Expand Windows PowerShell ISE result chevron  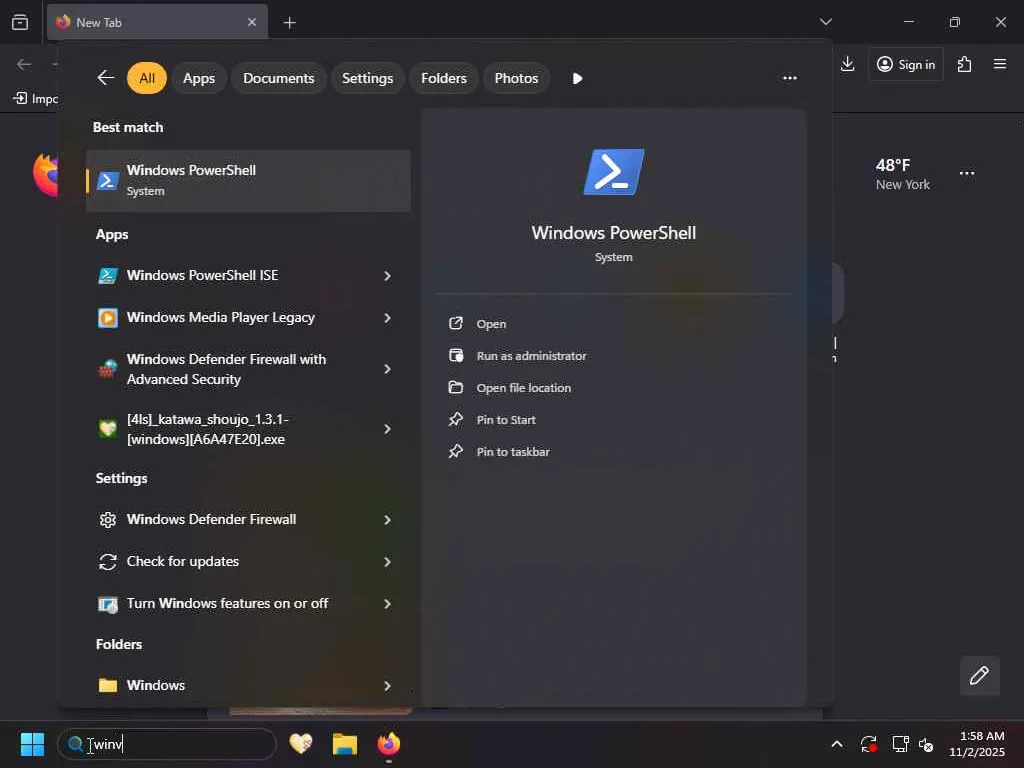(x=387, y=276)
